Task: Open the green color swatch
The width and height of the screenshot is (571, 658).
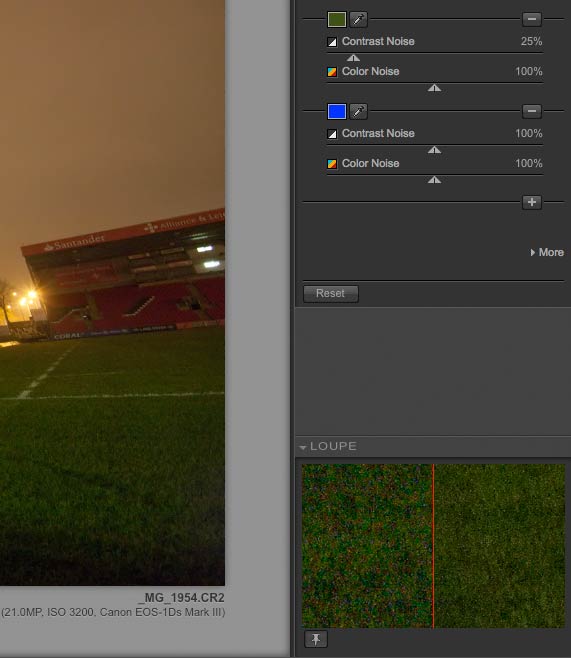Action: point(336,19)
